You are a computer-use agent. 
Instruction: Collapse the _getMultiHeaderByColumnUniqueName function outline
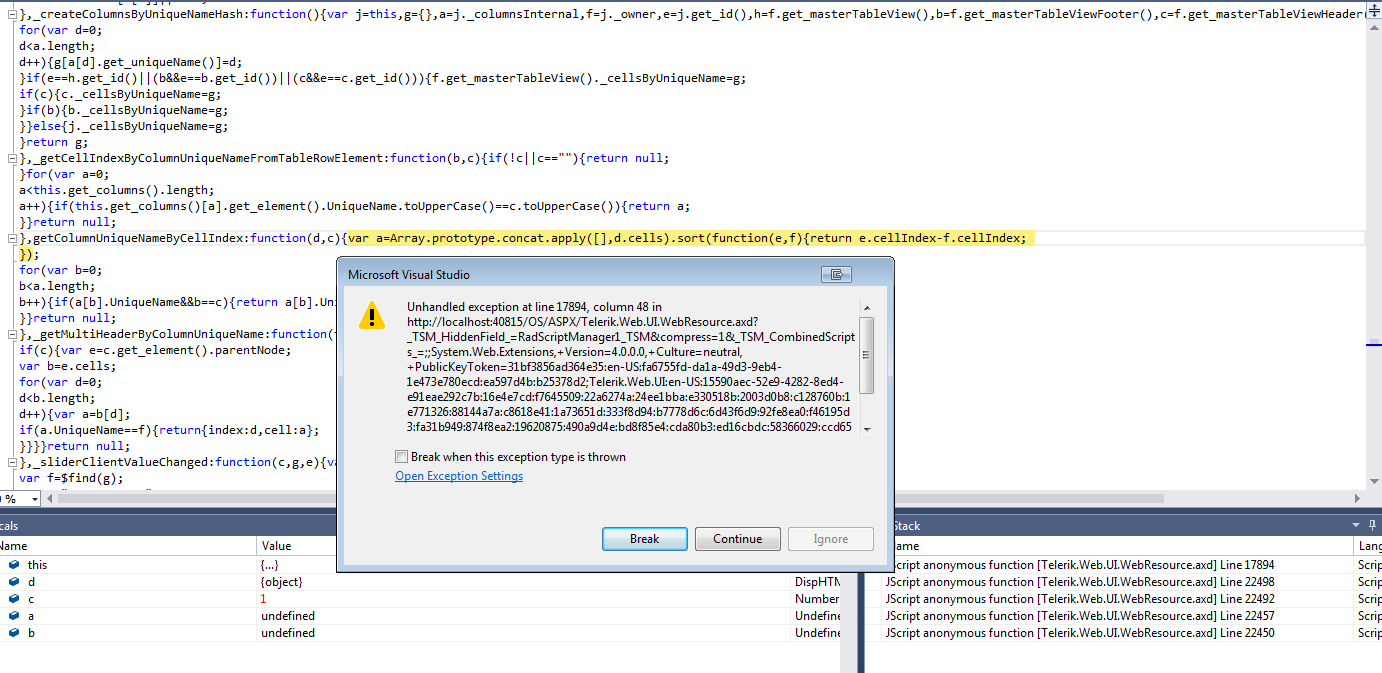coord(12,334)
